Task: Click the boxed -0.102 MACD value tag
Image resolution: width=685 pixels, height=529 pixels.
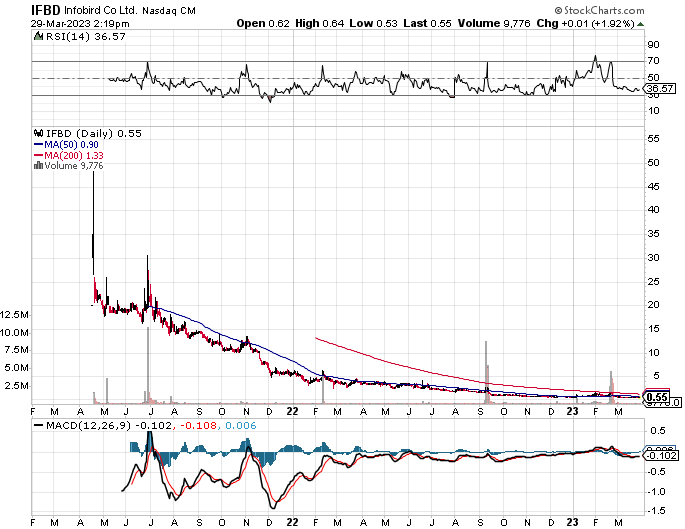Action: (662, 456)
